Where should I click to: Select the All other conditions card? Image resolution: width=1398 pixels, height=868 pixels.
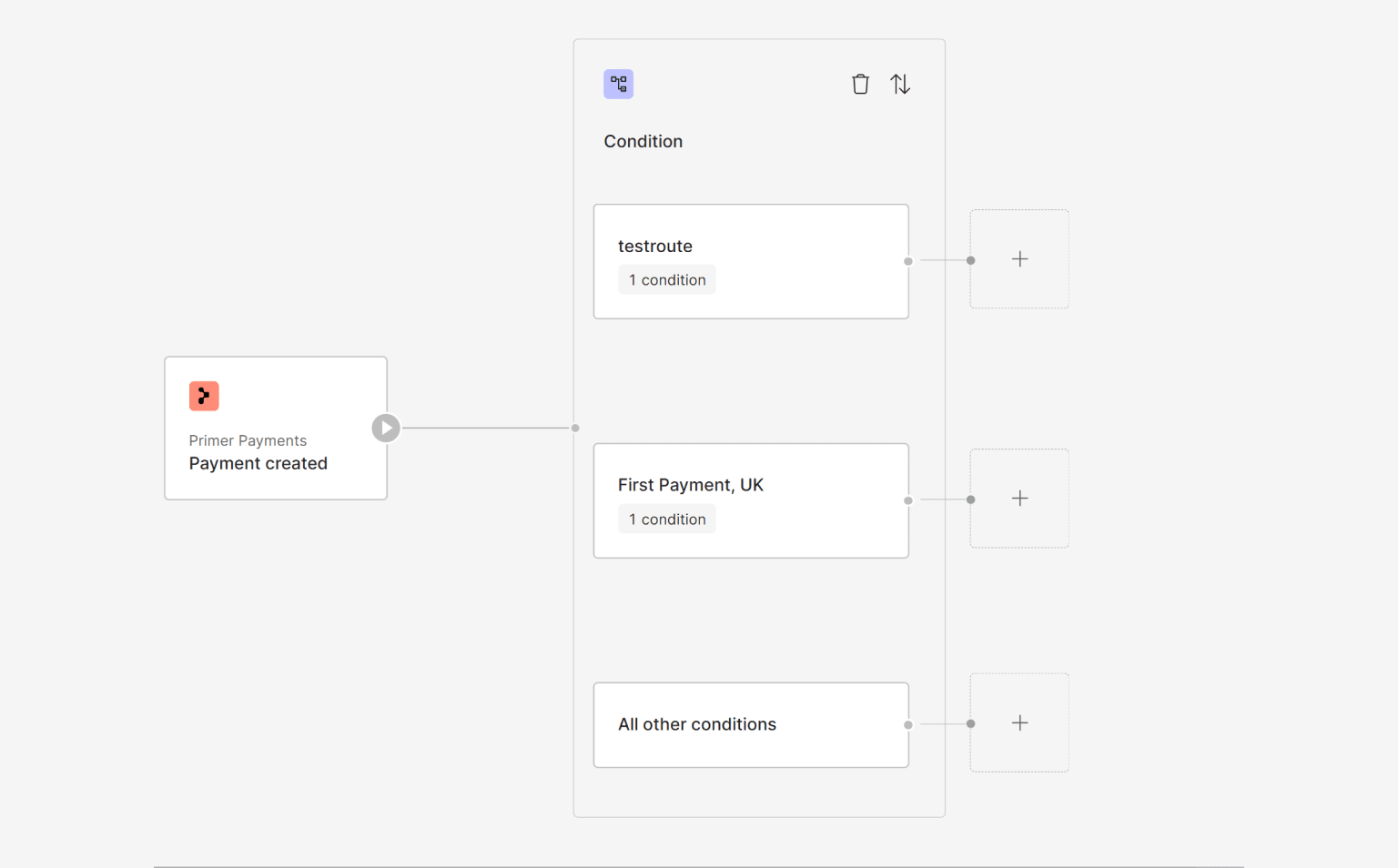pos(751,725)
